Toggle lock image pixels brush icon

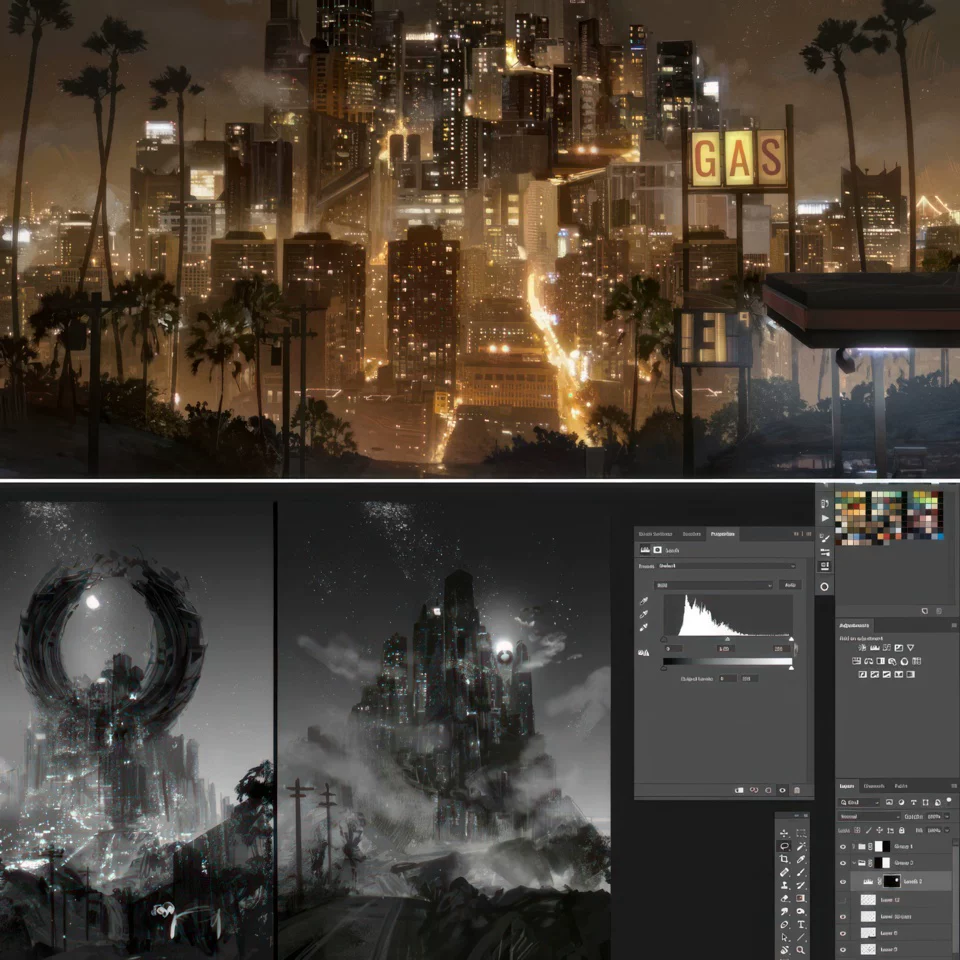pyautogui.click(x=869, y=830)
